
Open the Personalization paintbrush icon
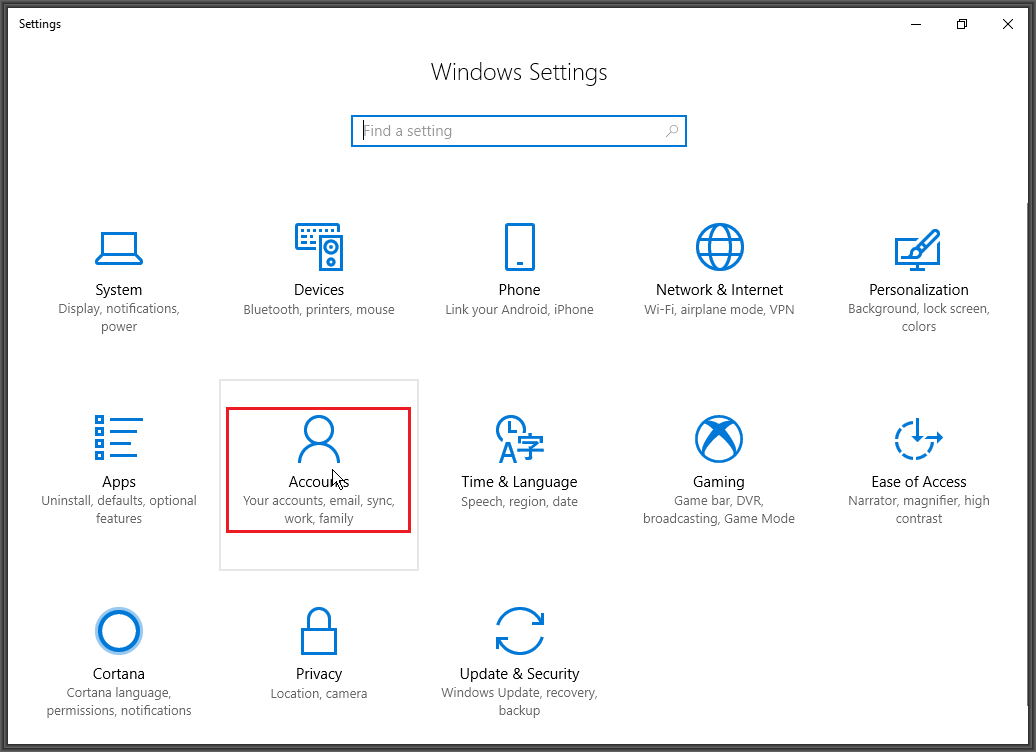click(x=918, y=249)
